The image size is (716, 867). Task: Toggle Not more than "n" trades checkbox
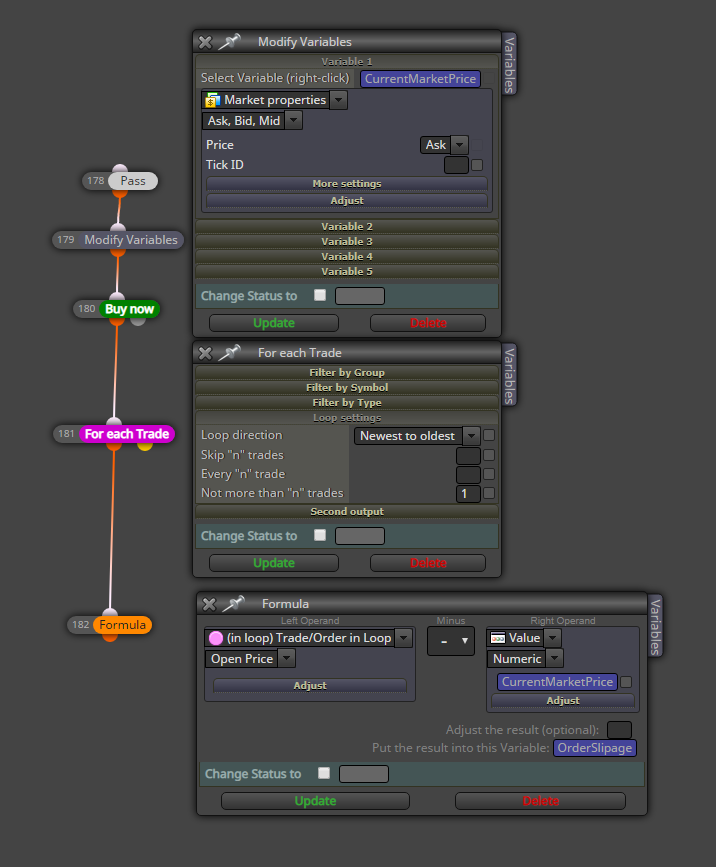[x=489, y=493]
